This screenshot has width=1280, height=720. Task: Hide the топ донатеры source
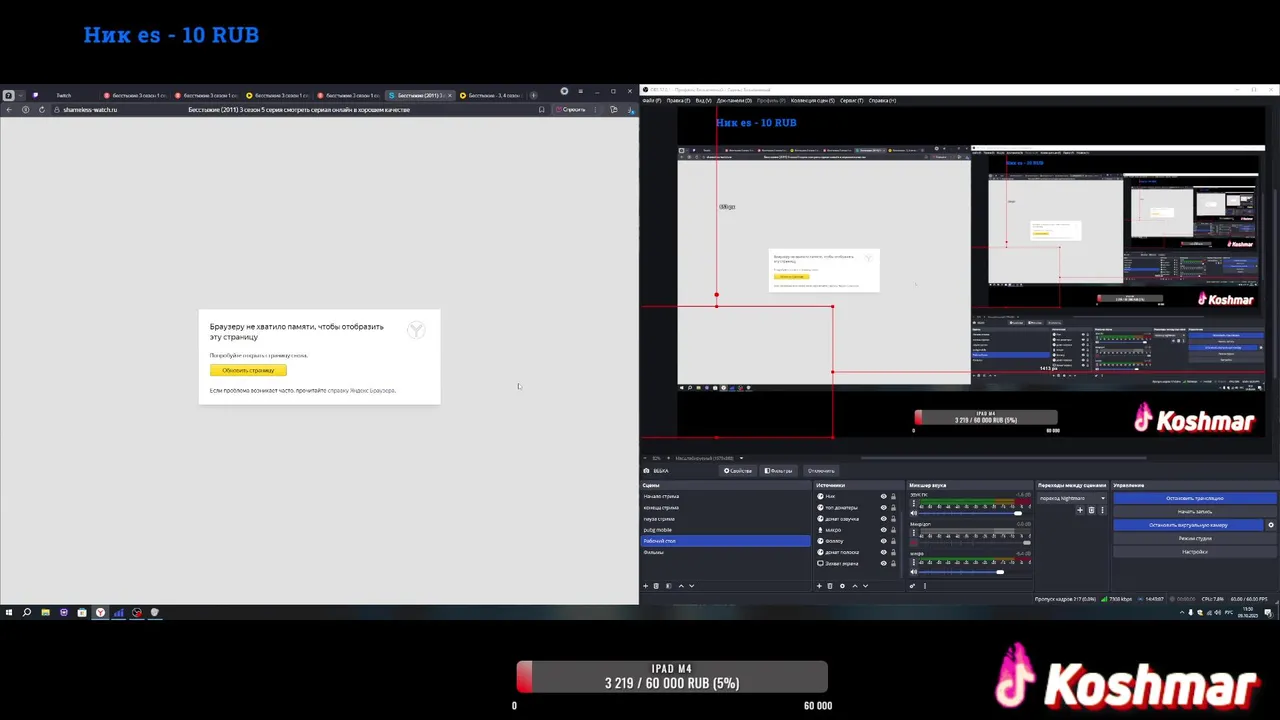pos(883,507)
